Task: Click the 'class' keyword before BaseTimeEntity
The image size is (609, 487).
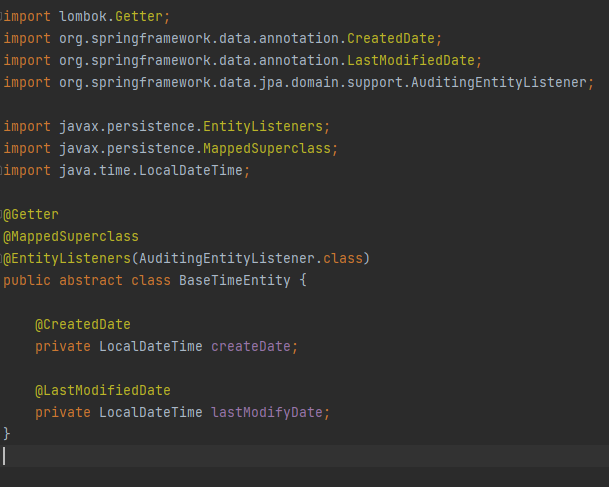Action: [x=151, y=280]
